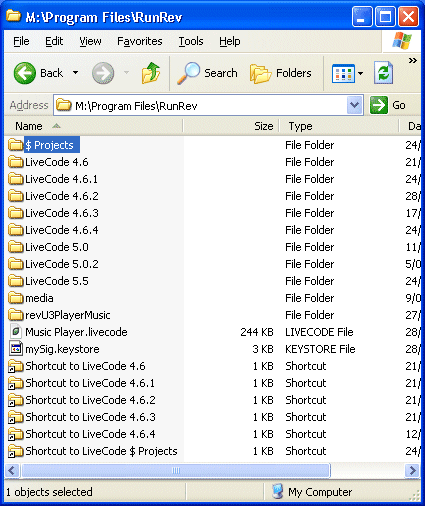
Task: Toggle the Folders pane button
Action: (281, 73)
